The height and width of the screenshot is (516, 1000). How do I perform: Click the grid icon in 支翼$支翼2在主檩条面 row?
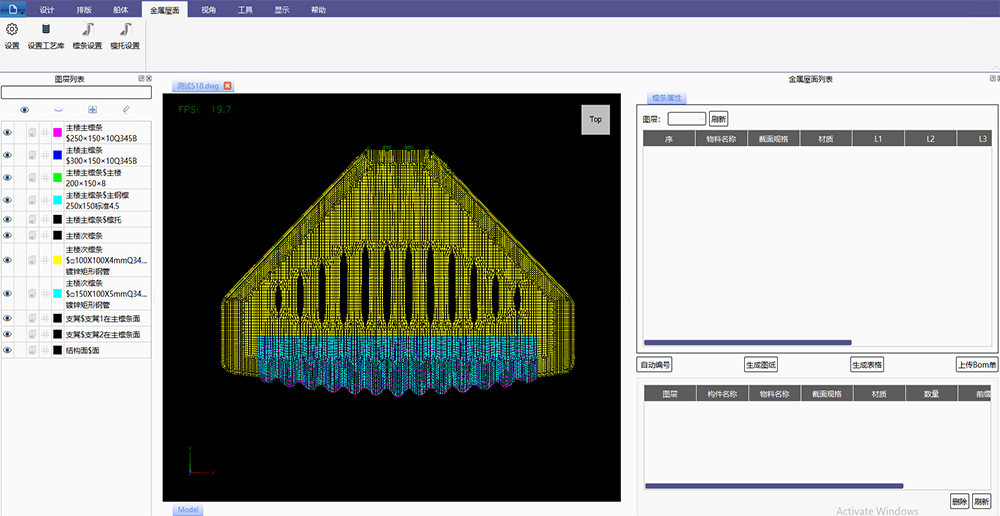tap(45, 334)
